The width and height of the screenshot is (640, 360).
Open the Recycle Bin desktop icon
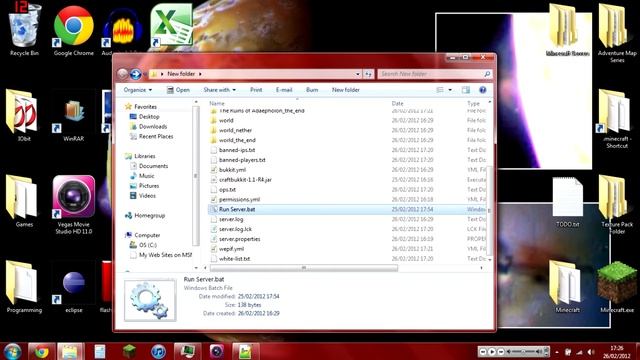24,29
